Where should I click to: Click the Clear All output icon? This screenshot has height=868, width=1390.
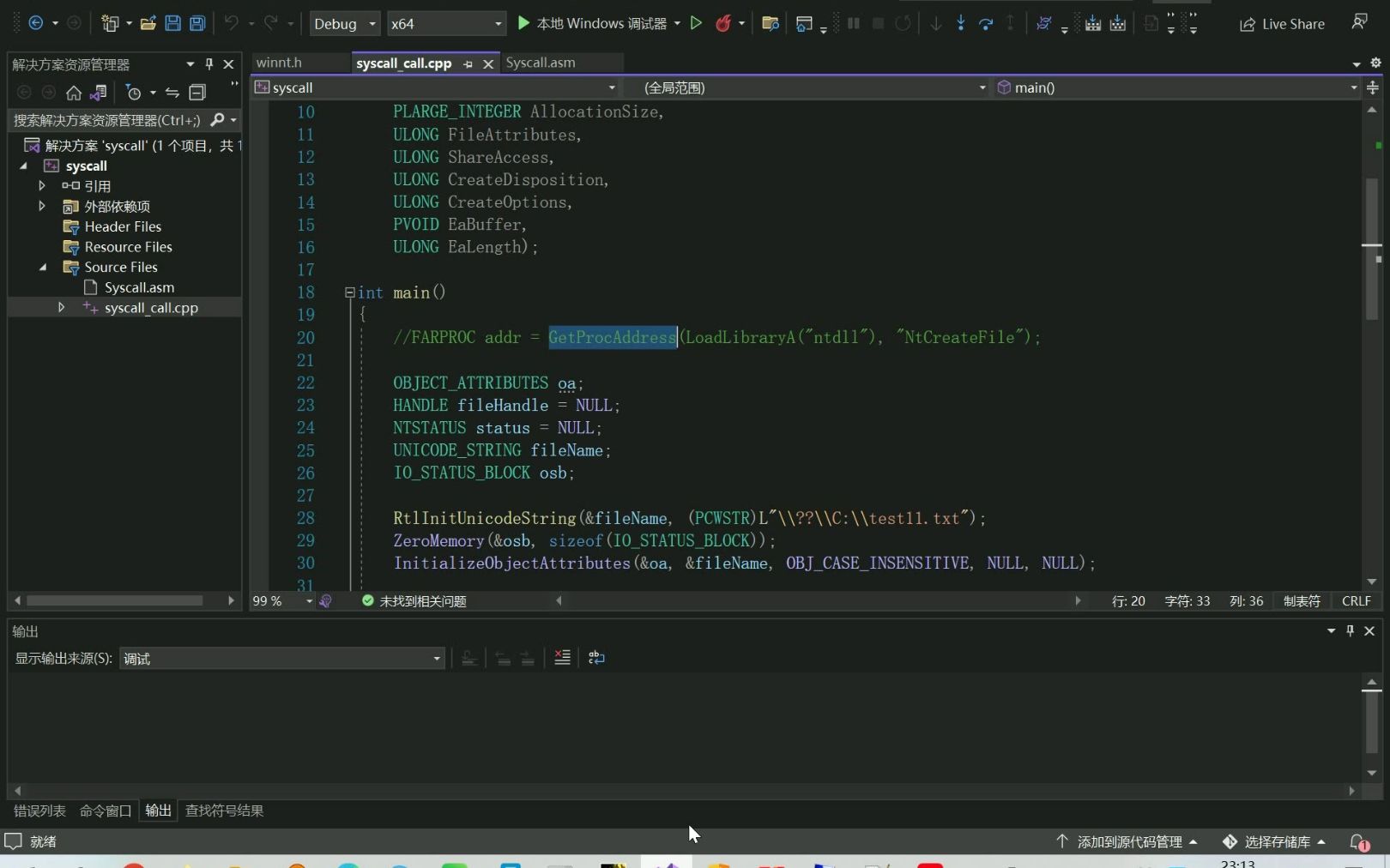pos(562,657)
